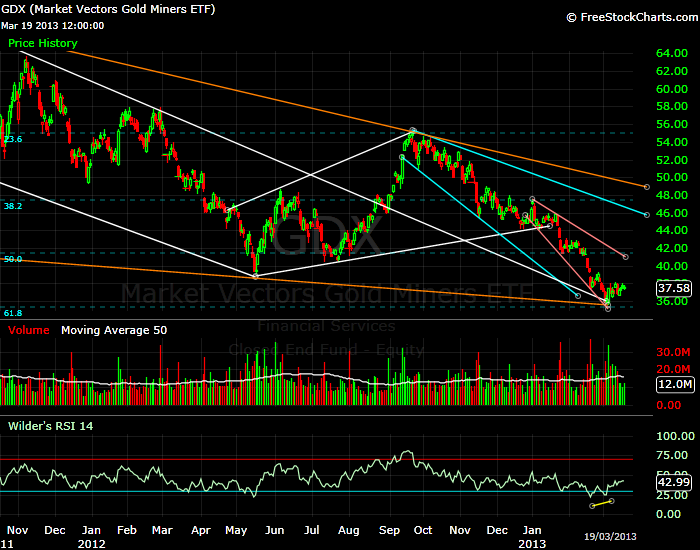Viewport: 700px width, 550px height.
Task: Click the Oct month label on the time axis
Action: 423,530
